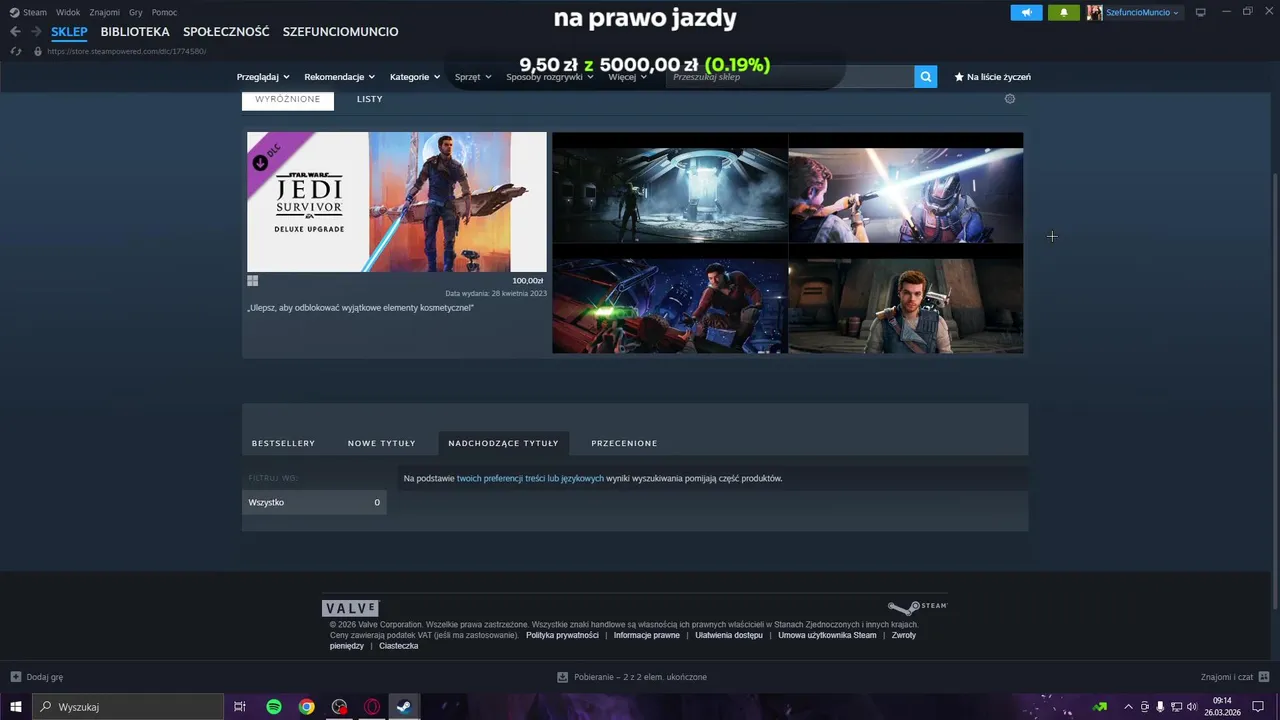Click the SzefuncioMuncio profile avatar
Screen dimensions: 1280x720
1095,12
